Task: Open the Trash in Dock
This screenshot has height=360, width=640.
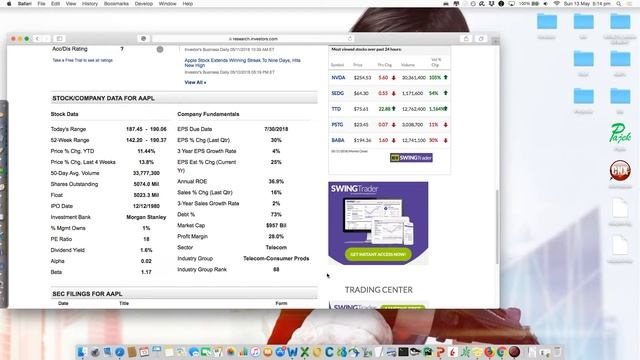Action: click(x=557, y=352)
